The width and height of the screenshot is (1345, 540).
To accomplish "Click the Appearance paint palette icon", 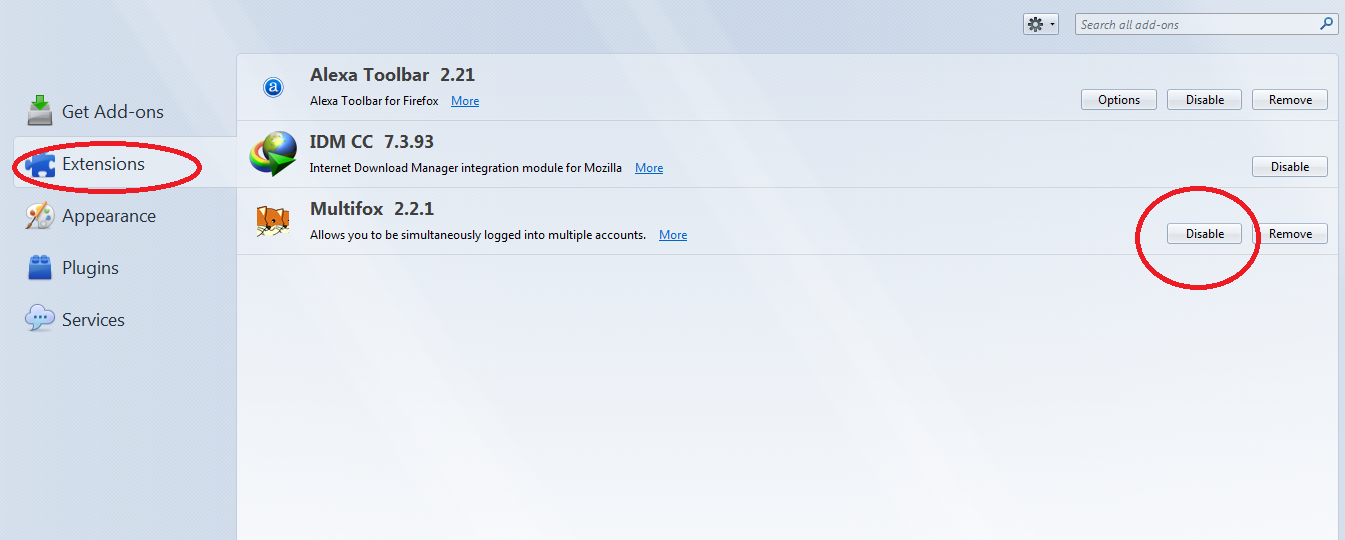I will pyautogui.click(x=40, y=216).
